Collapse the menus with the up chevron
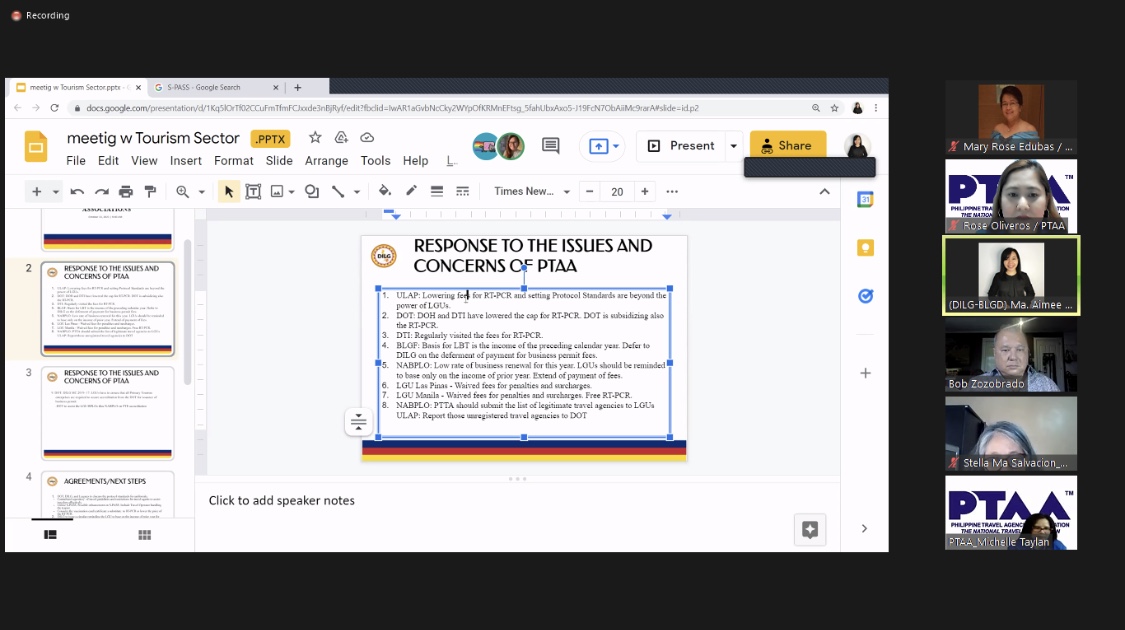1125x630 pixels. 824,192
